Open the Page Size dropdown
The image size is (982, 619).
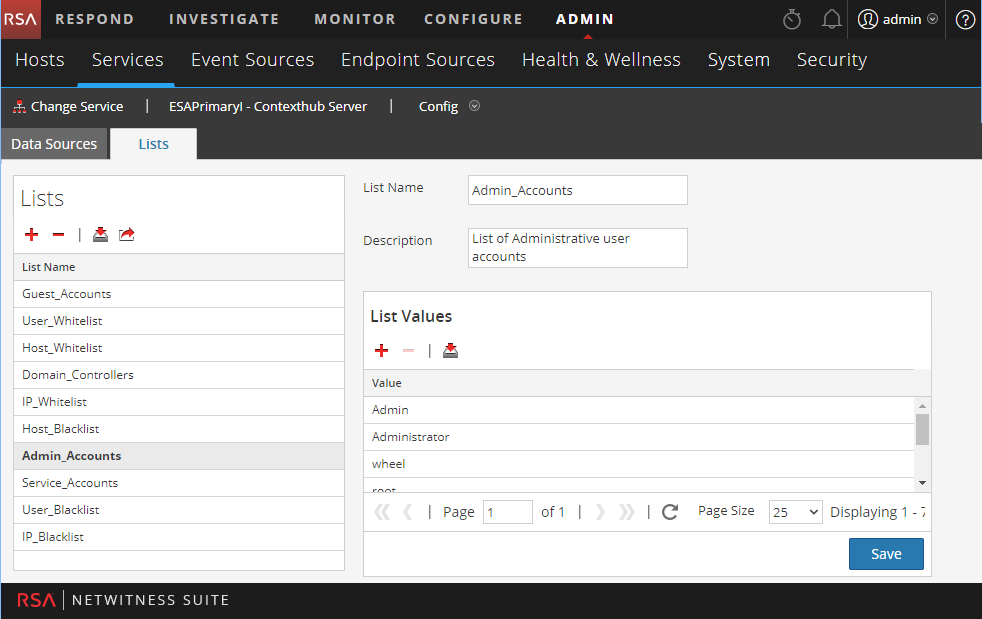[795, 512]
